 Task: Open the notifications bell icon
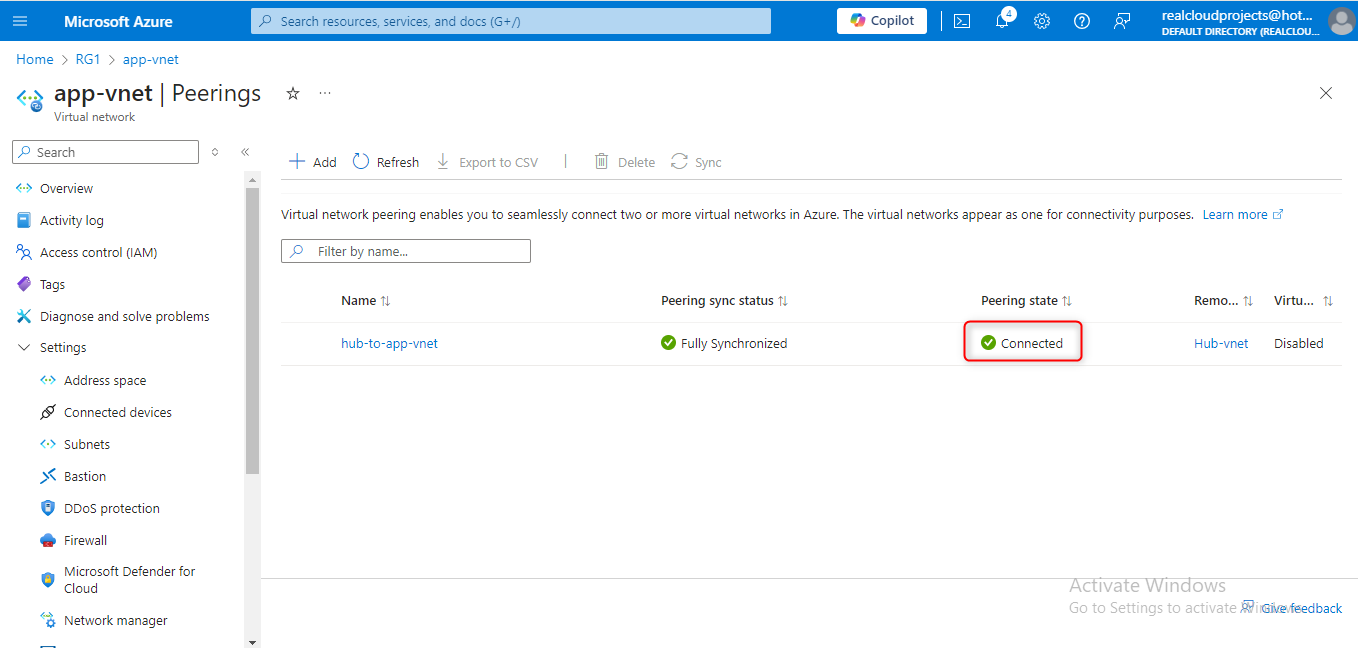(1002, 21)
